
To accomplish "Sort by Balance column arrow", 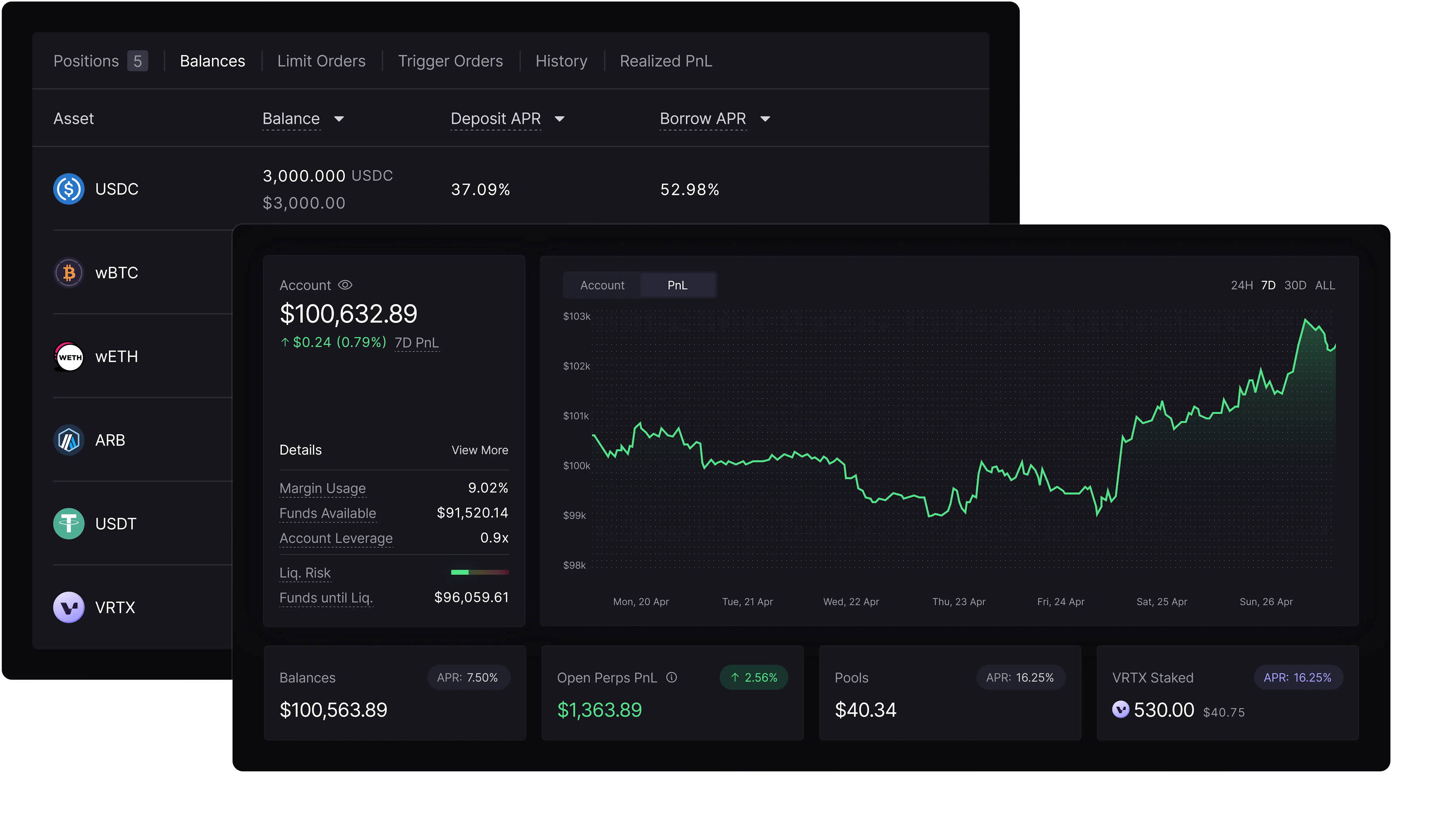I will pyautogui.click(x=339, y=118).
